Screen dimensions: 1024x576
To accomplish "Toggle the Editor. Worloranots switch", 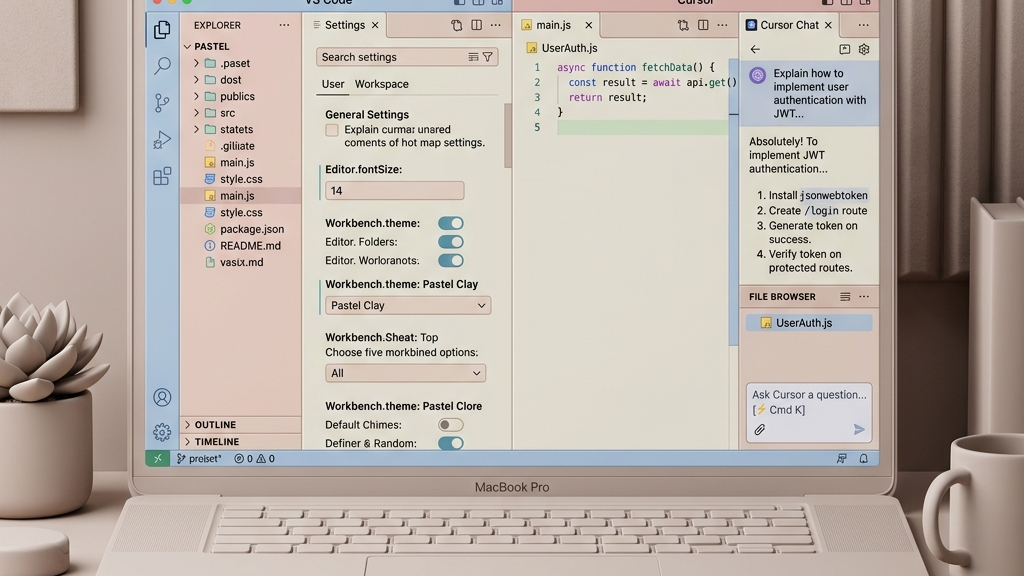I will pos(451,261).
